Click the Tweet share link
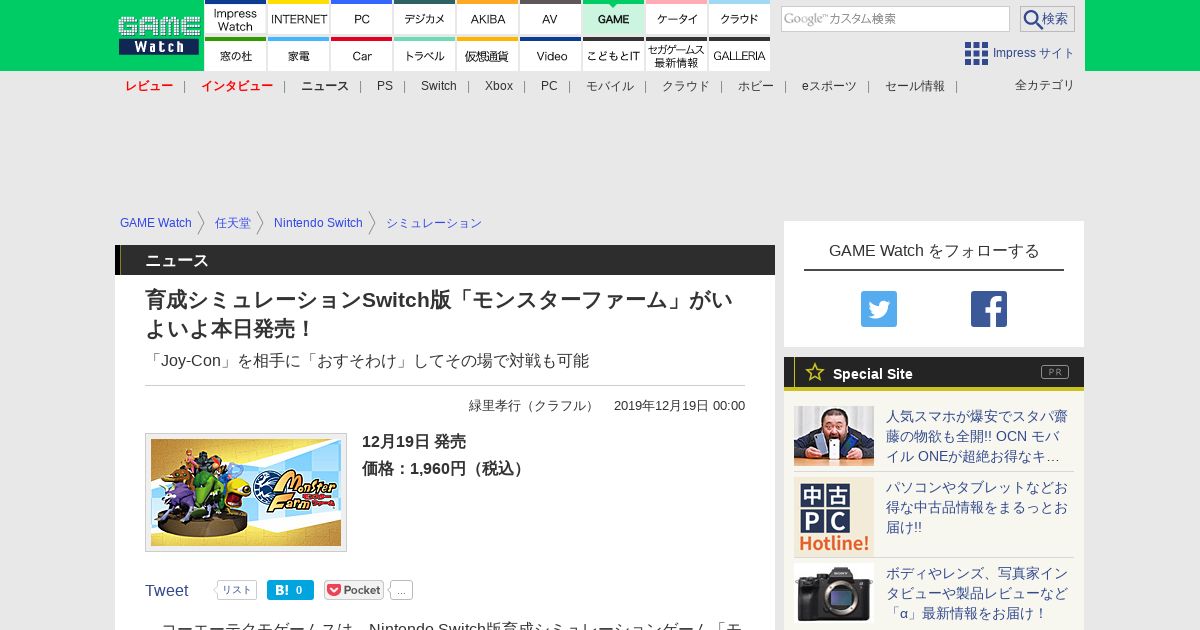Image resolution: width=1200 pixels, height=630 pixels. click(x=167, y=591)
